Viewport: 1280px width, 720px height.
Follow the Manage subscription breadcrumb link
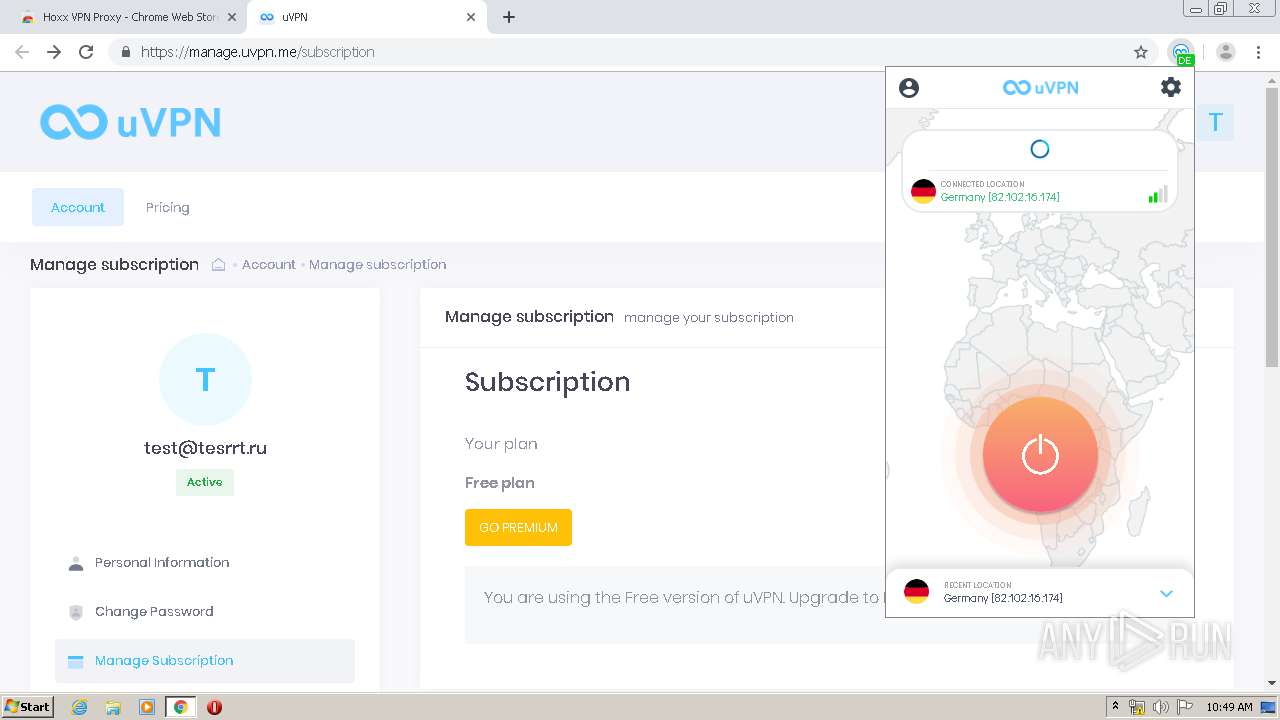[377, 264]
